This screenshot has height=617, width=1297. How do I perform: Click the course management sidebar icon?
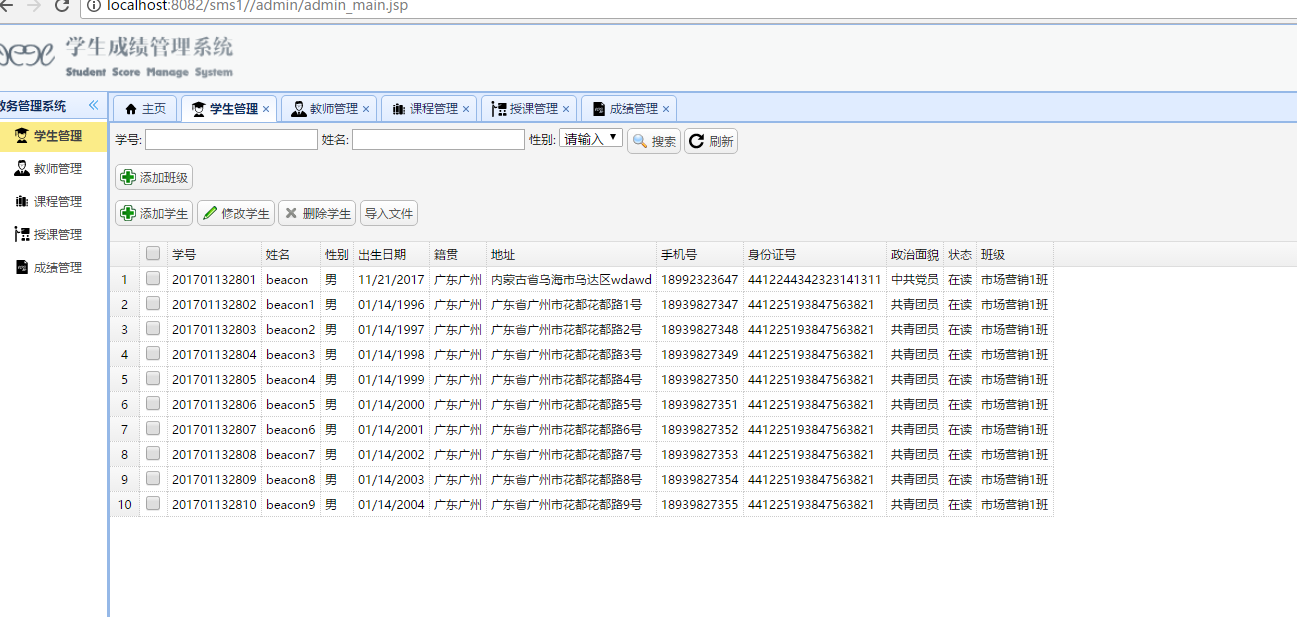[x=21, y=202]
